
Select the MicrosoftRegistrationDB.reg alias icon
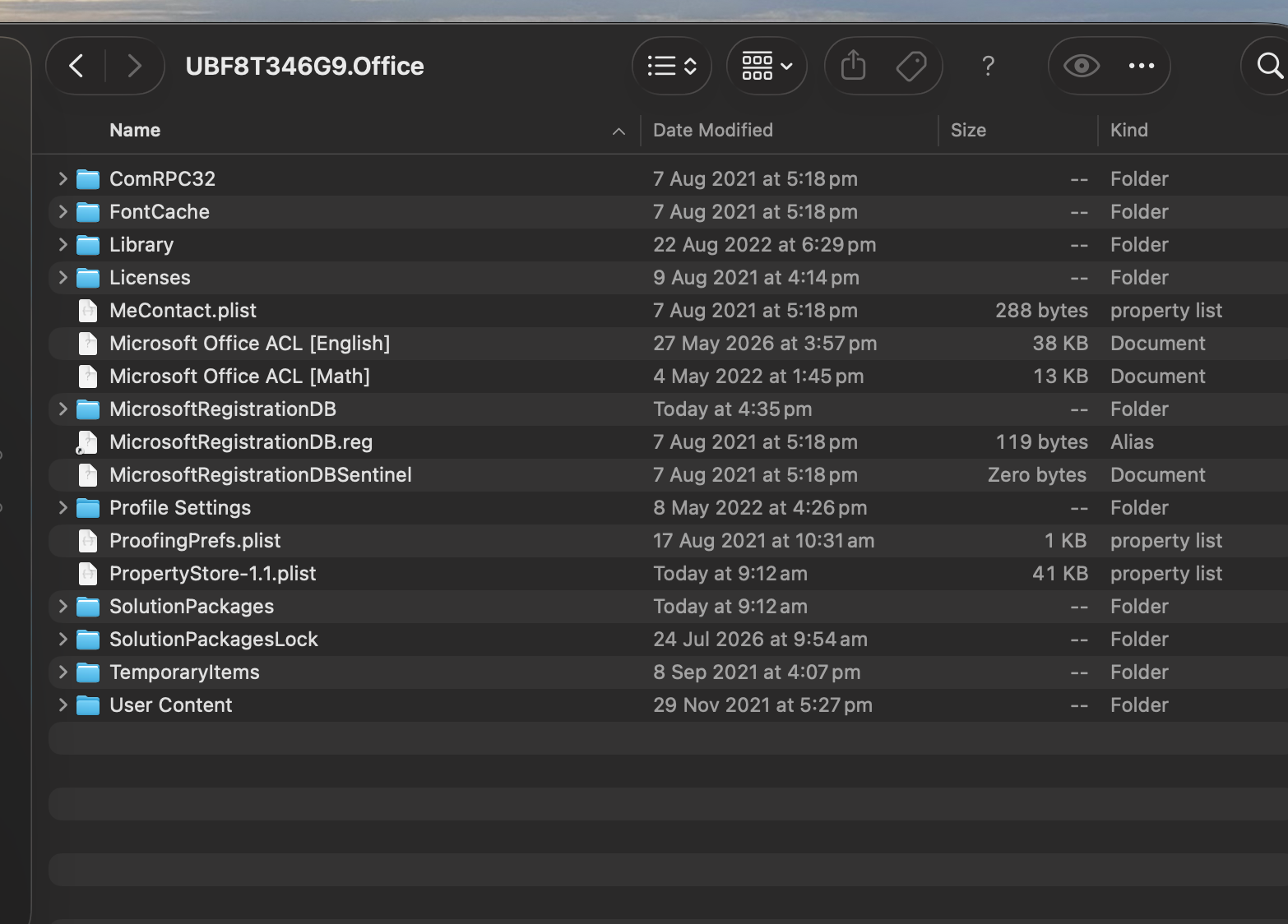pos(87,441)
